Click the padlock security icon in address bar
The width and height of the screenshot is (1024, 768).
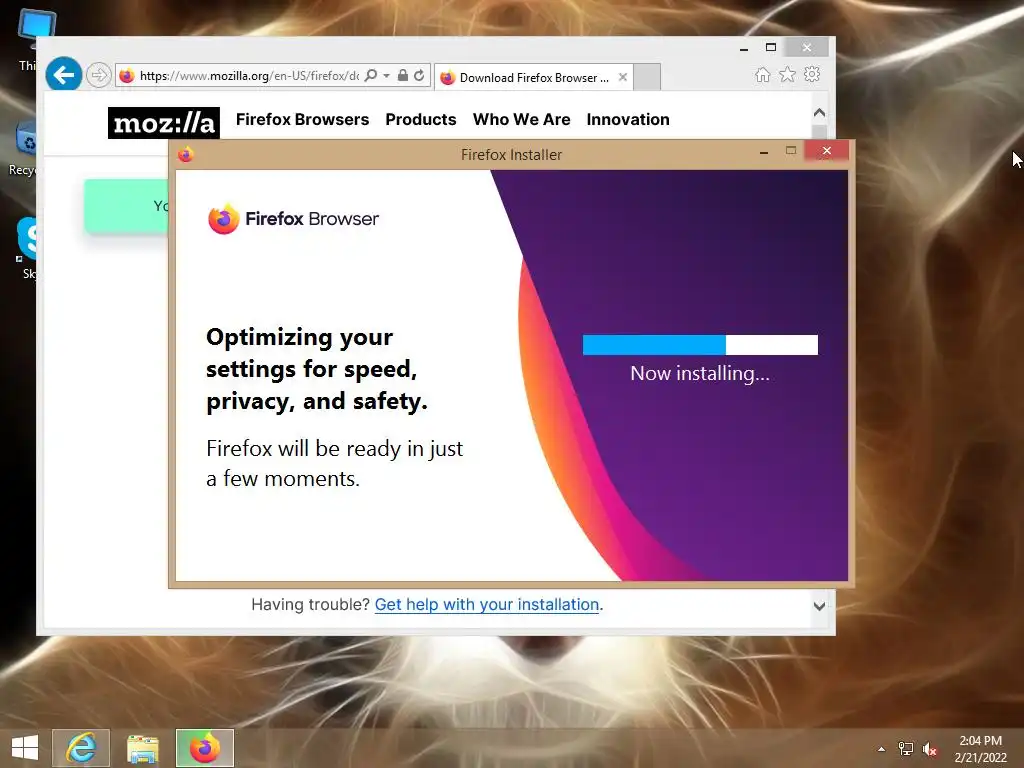[403, 76]
